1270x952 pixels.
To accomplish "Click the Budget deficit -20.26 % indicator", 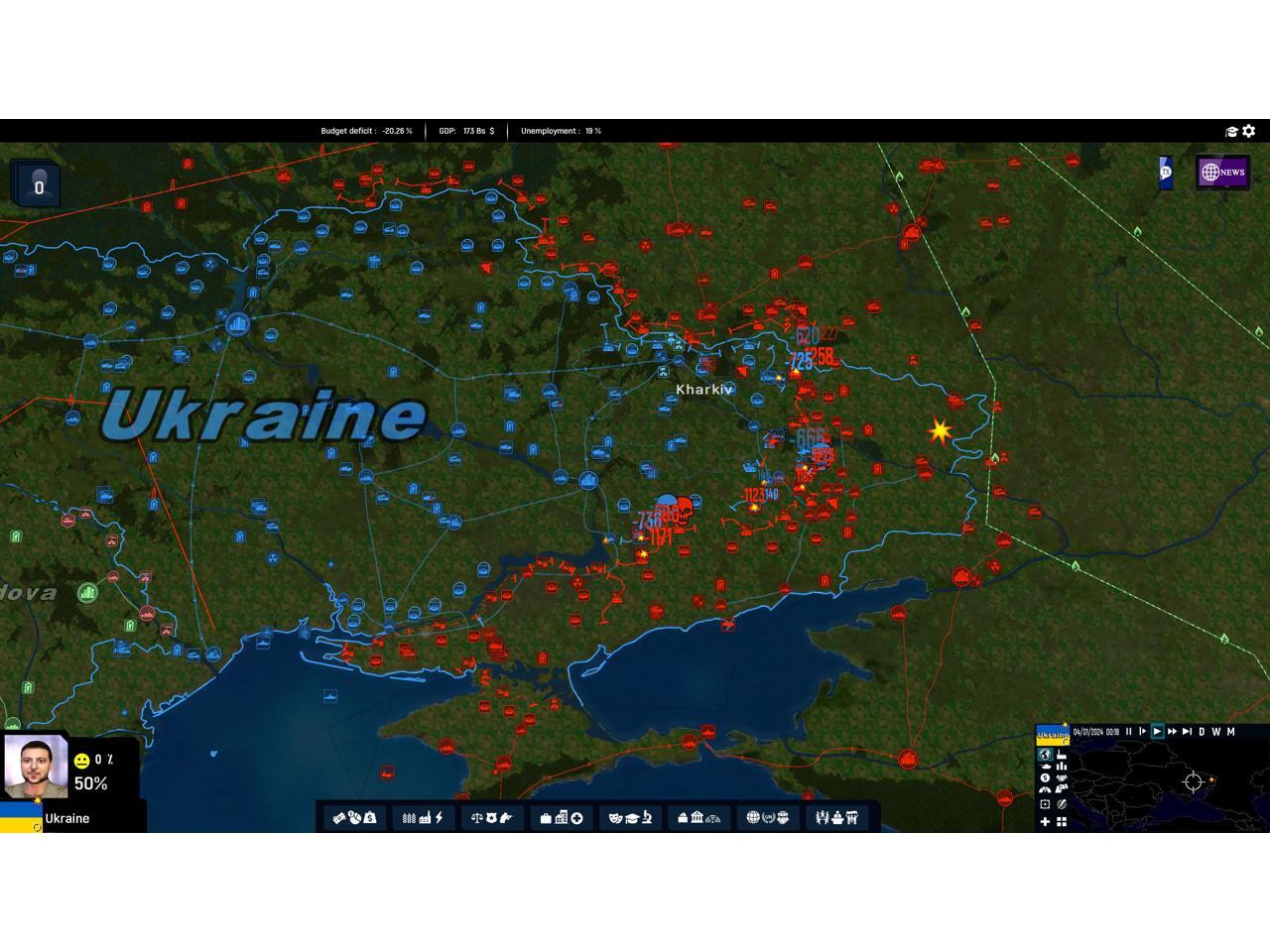I will pyautogui.click(x=366, y=131).
